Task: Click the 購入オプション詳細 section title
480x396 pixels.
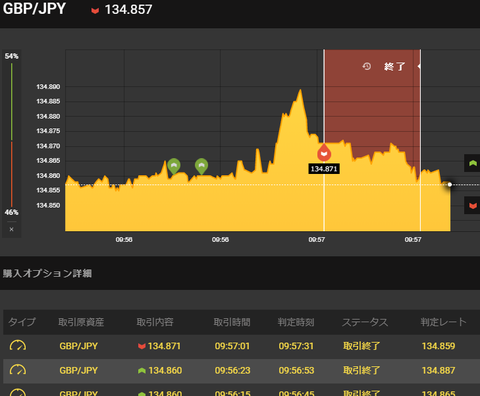Action: [47, 273]
